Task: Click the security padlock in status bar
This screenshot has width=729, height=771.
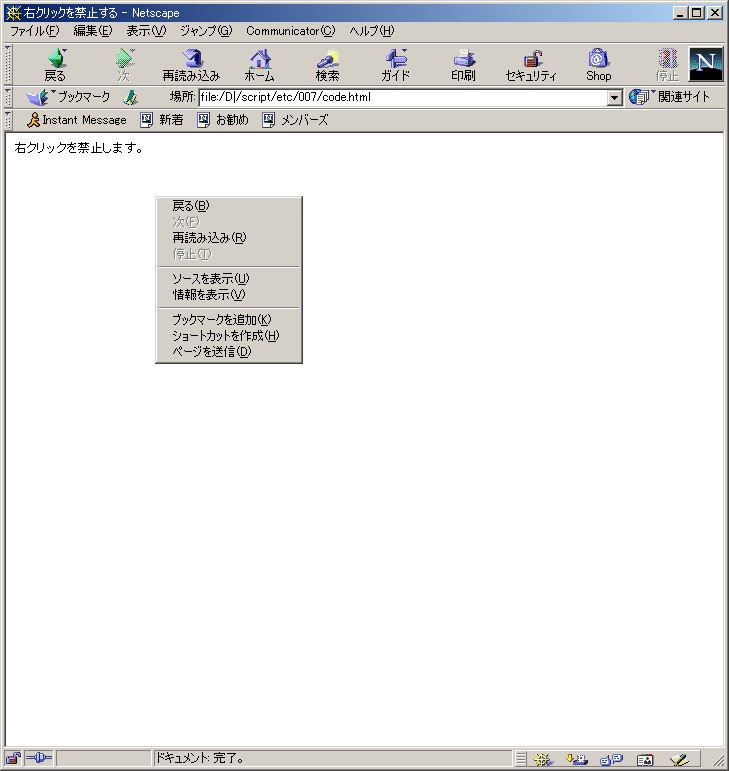Action: tap(13, 759)
